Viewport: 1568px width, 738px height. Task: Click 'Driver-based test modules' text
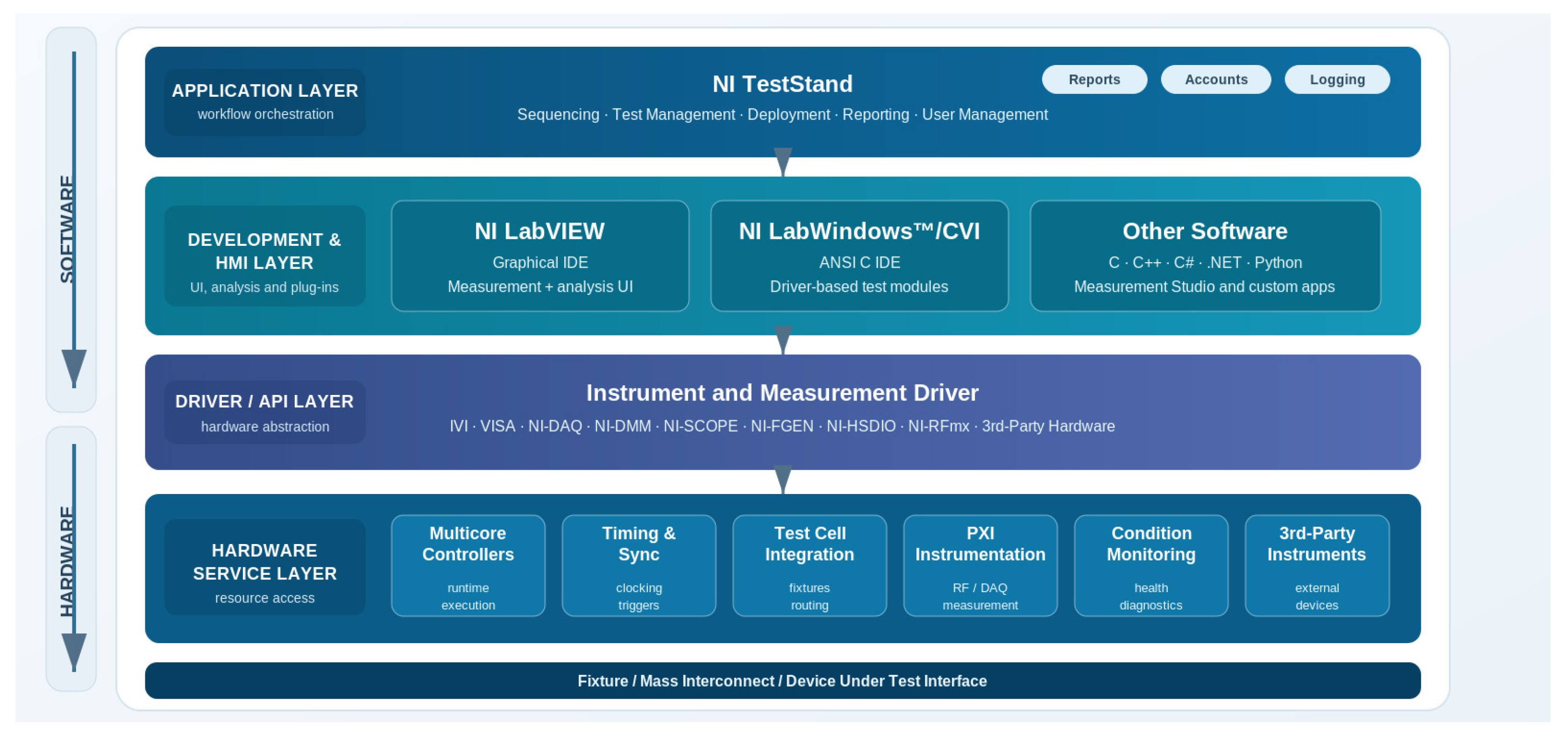pyautogui.click(x=859, y=287)
